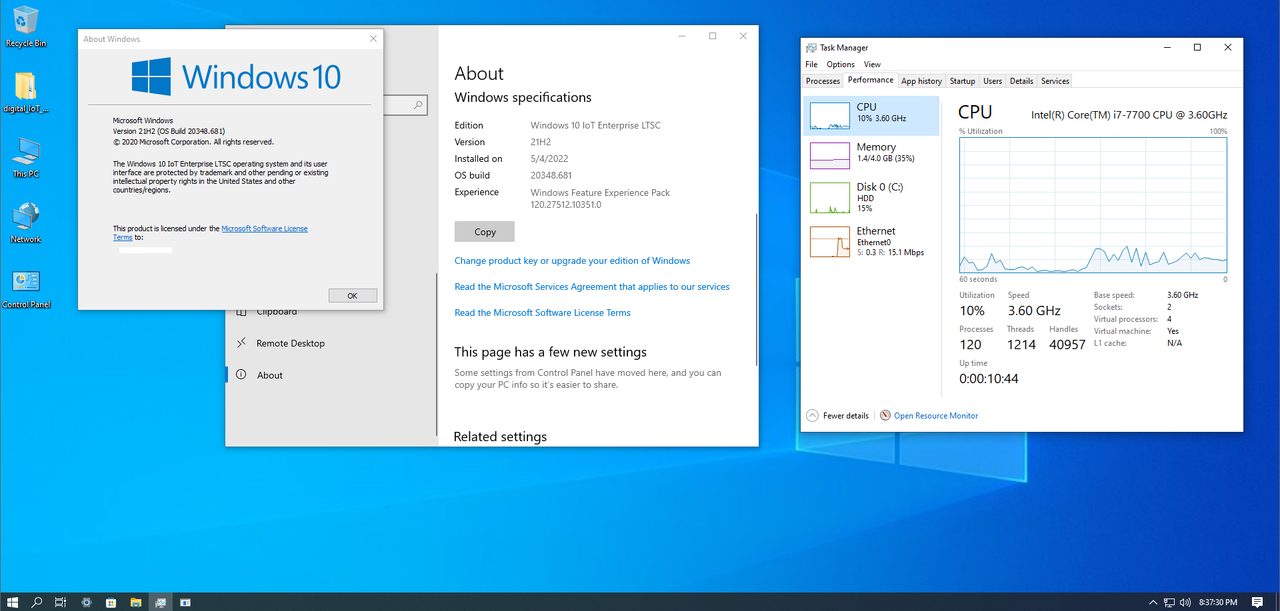Select Disk 0 (C:) in Task Manager
The image size is (1280, 611).
point(872,197)
